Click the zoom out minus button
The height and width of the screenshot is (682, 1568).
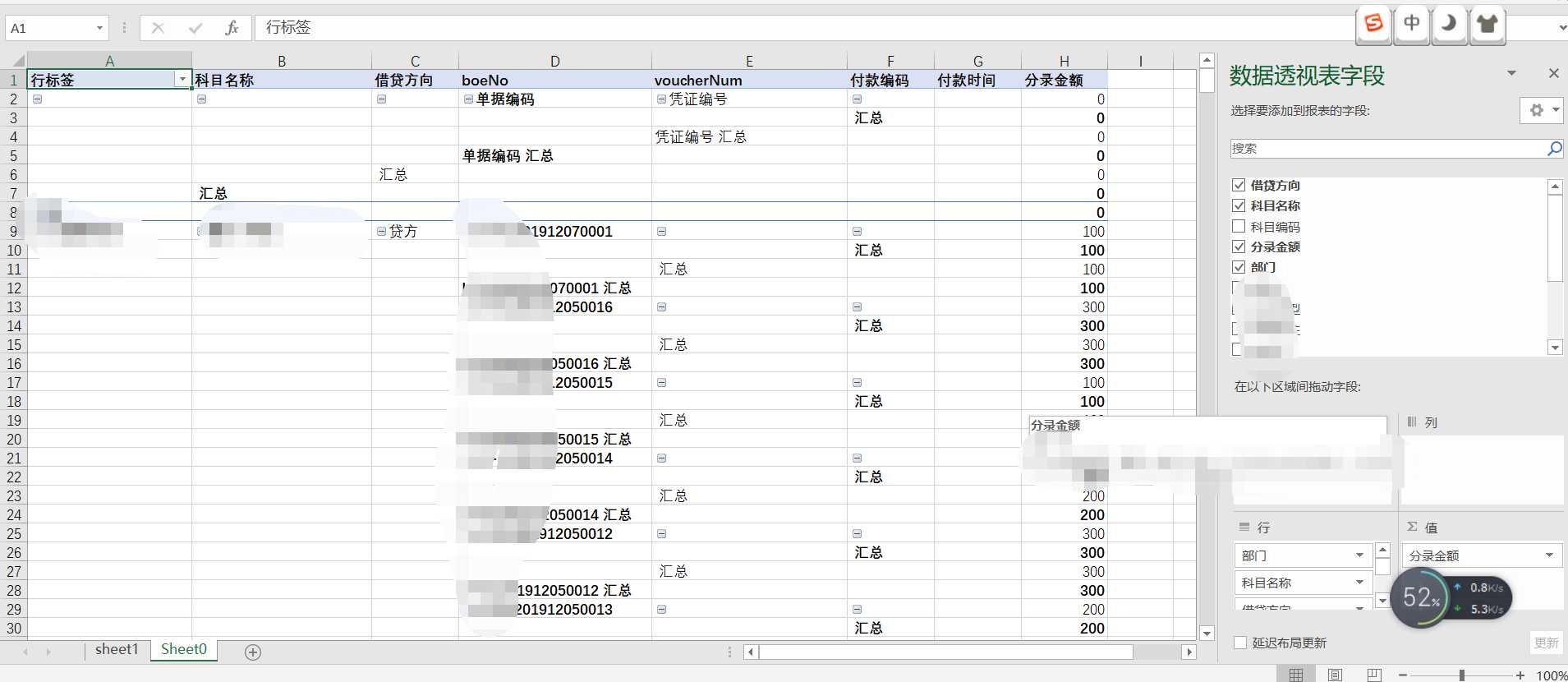[1402, 675]
